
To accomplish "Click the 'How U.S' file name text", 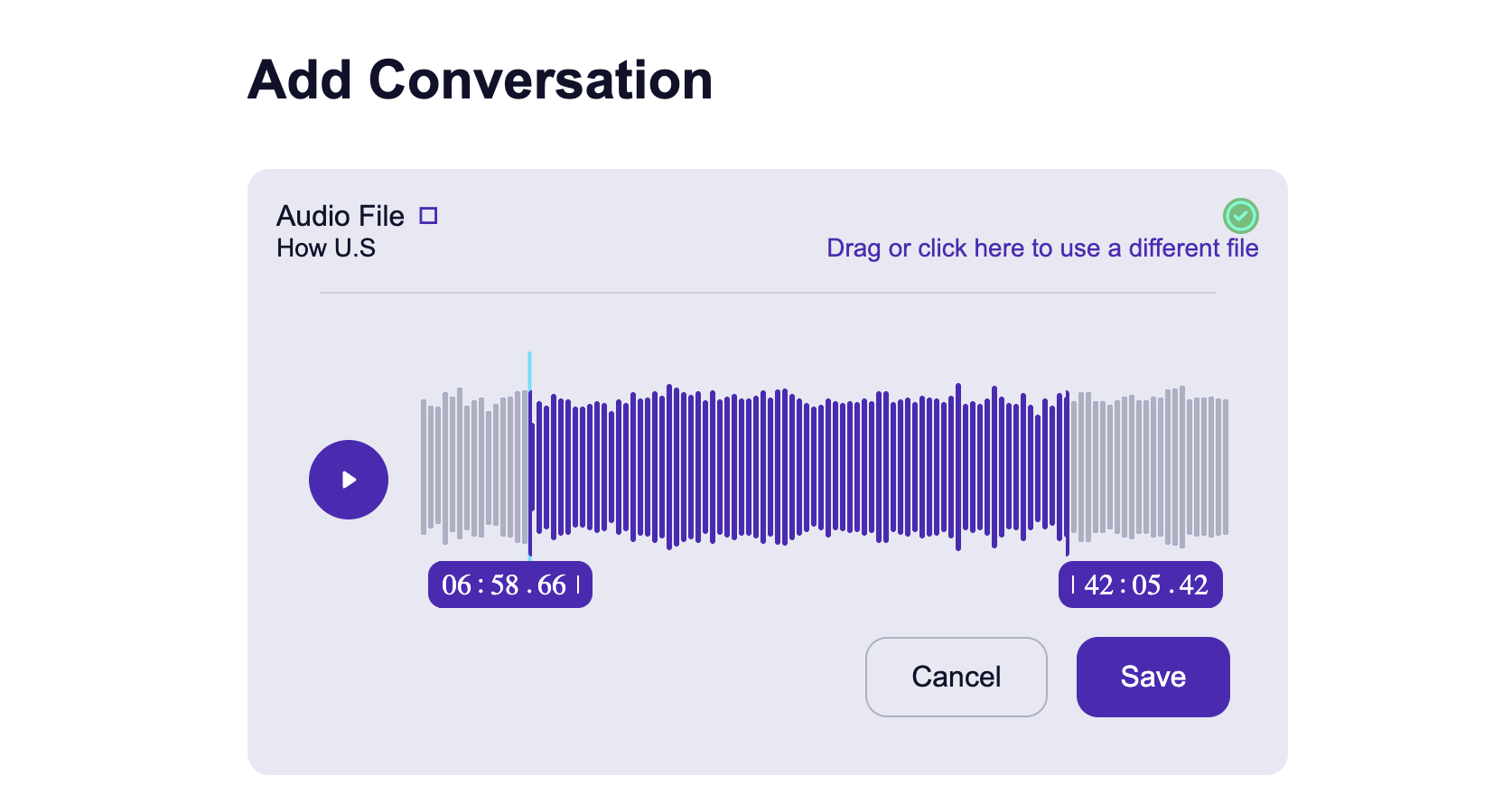I will [326, 248].
